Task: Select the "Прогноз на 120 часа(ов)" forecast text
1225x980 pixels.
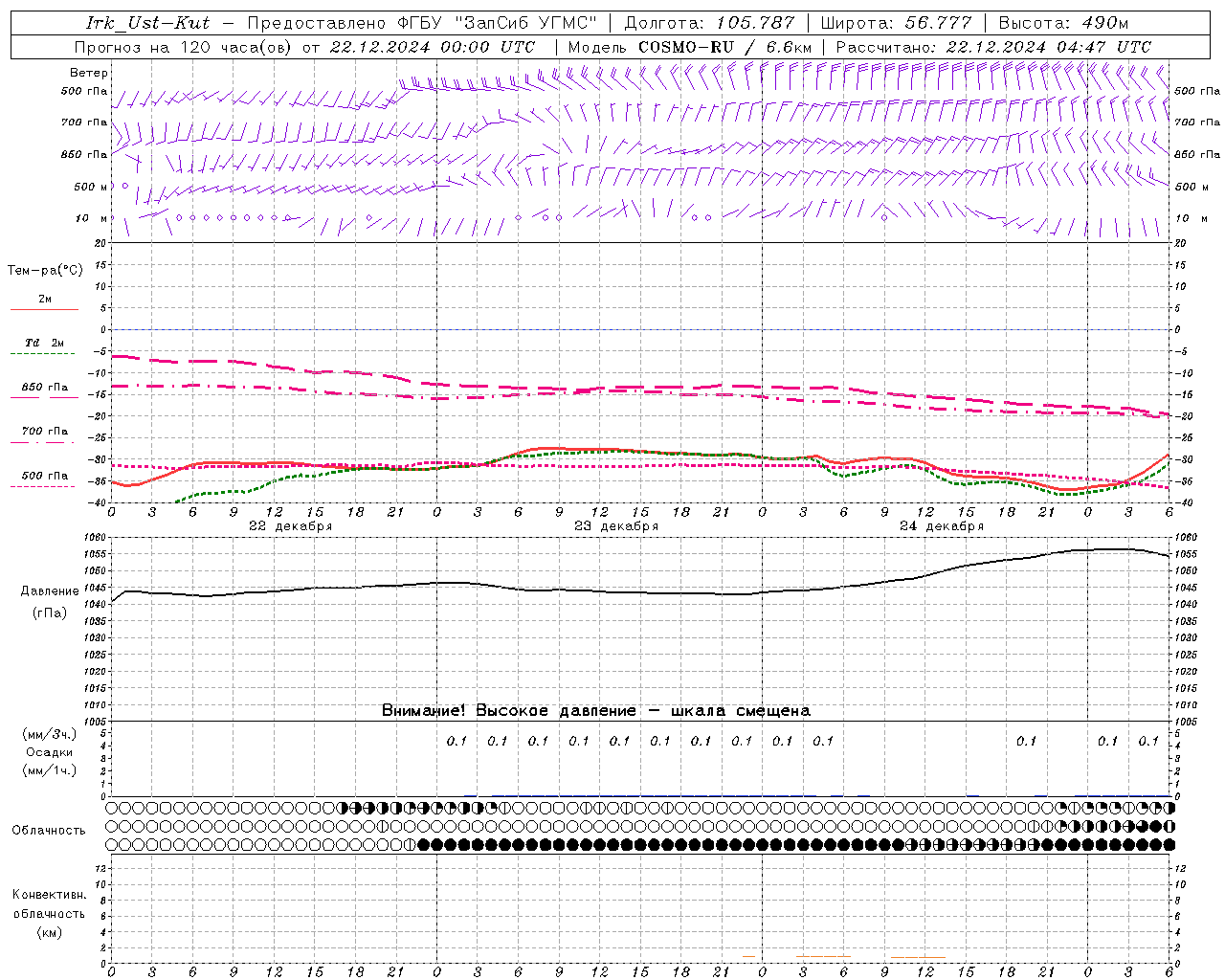Action: click(185, 47)
